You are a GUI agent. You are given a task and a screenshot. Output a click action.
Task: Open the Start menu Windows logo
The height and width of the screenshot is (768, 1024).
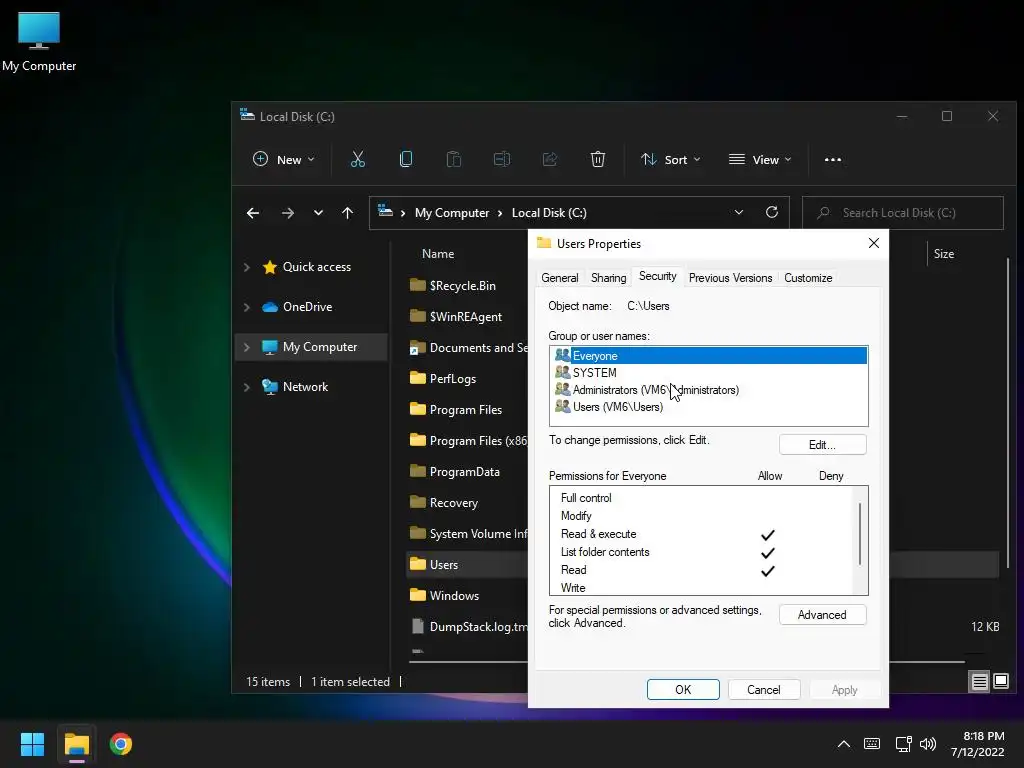32,744
